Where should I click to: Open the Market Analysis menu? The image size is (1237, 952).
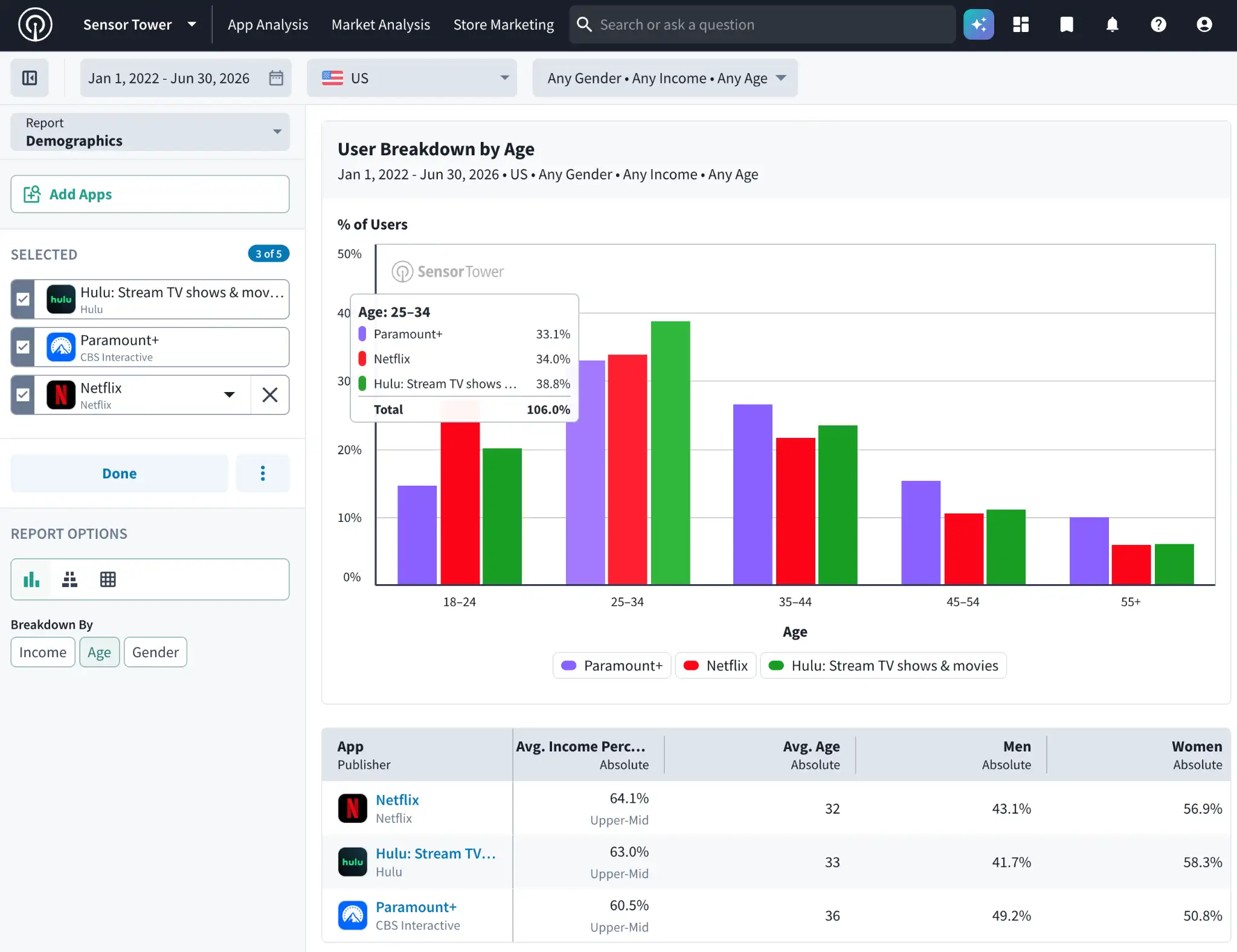[381, 25]
